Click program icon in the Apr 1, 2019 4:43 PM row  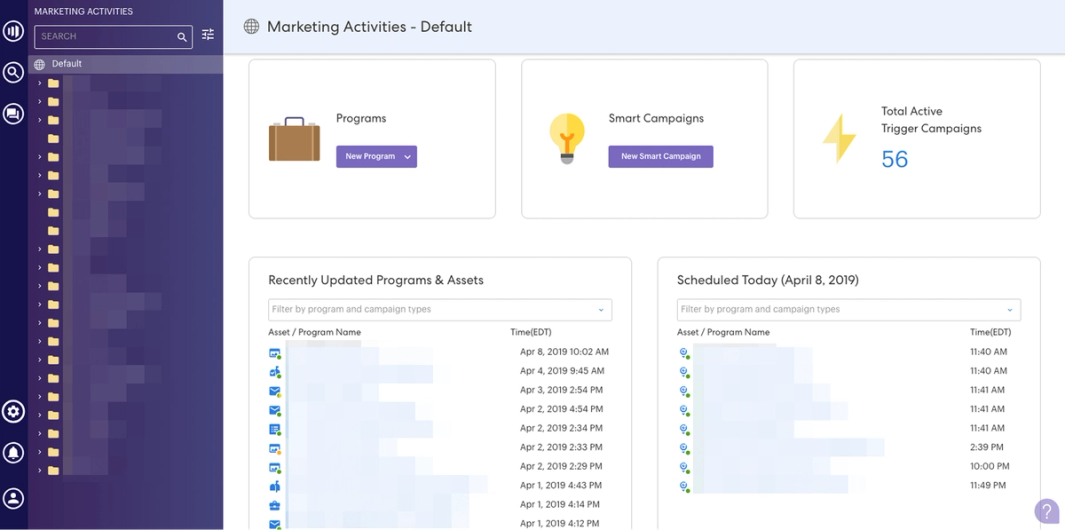tap(275, 487)
